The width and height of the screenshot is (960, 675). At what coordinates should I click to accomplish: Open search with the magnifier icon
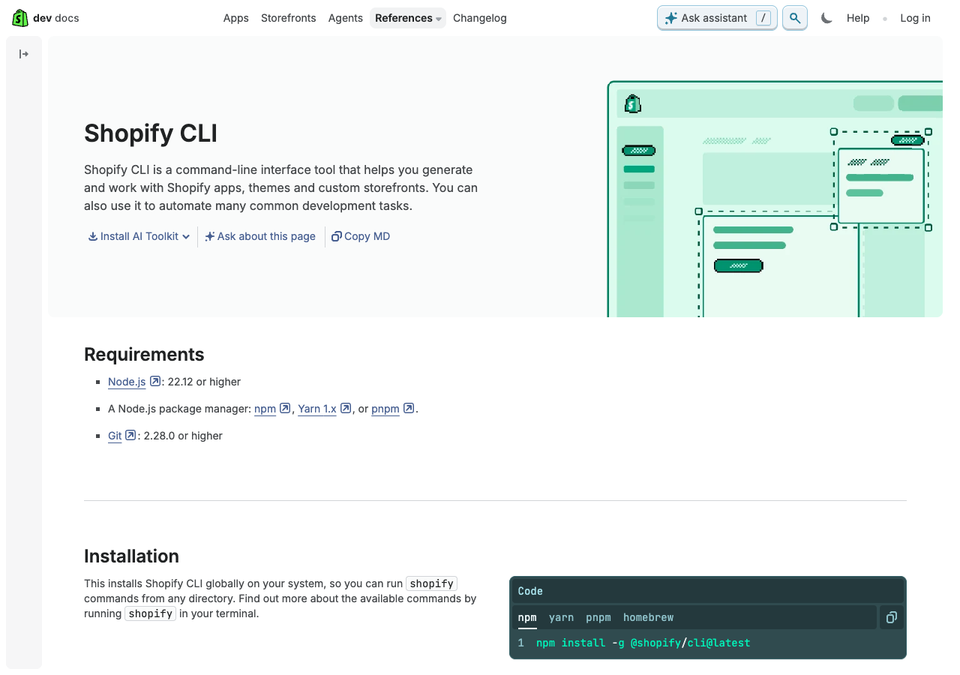tap(795, 18)
